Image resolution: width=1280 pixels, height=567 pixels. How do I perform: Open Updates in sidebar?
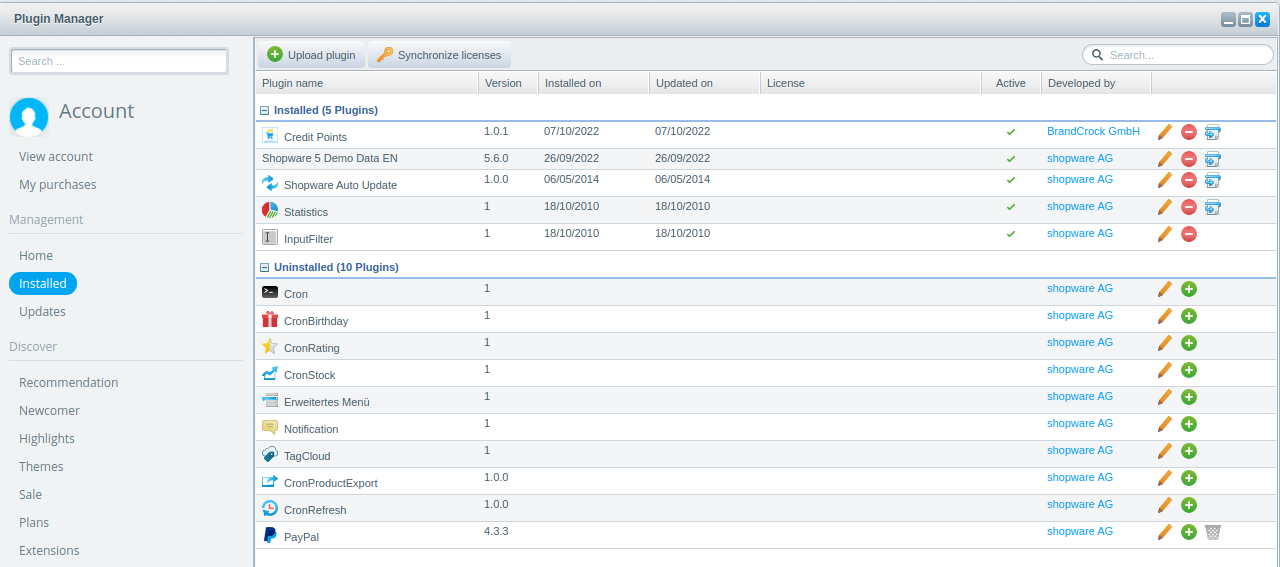pos(42,311)
